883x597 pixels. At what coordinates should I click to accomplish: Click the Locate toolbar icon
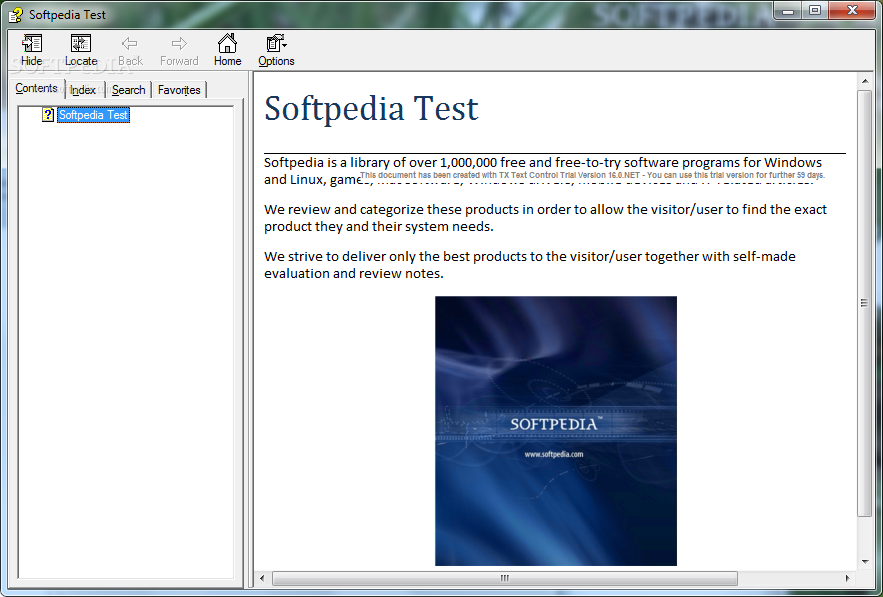point(81,50)
